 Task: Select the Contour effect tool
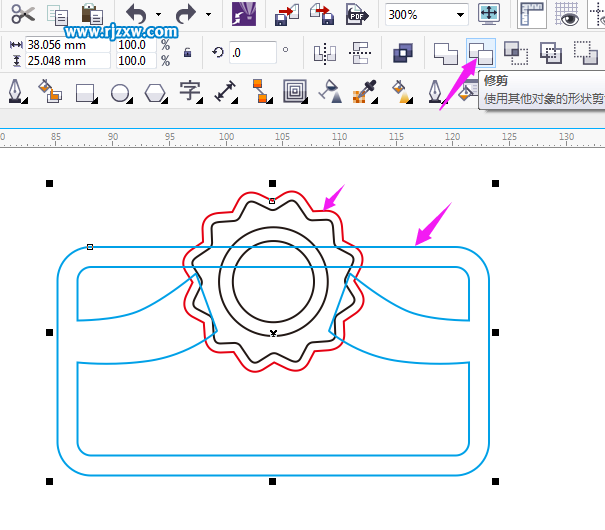click(x=295, y=91)
